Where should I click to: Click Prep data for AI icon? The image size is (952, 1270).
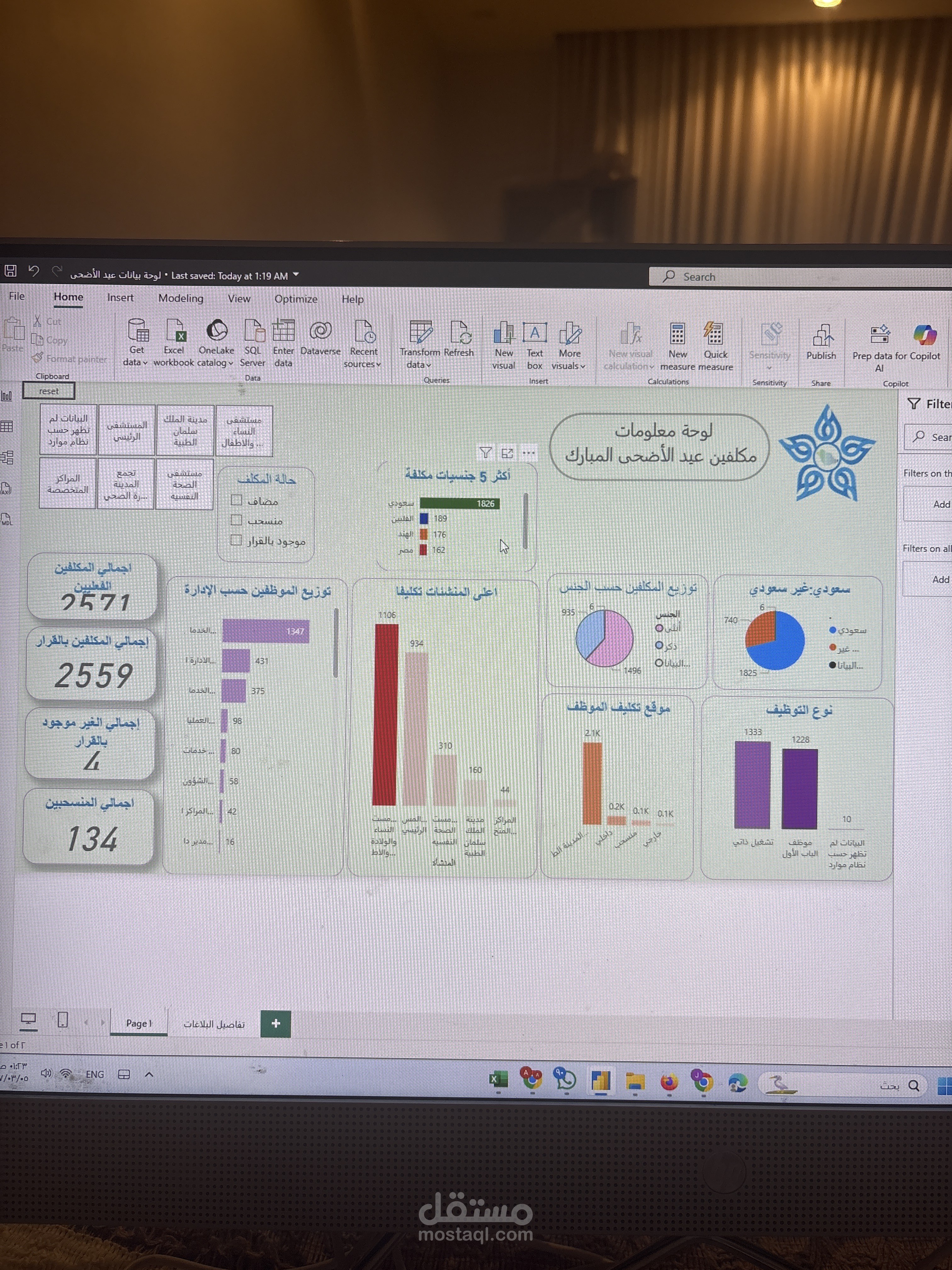(x=880, y=335)
